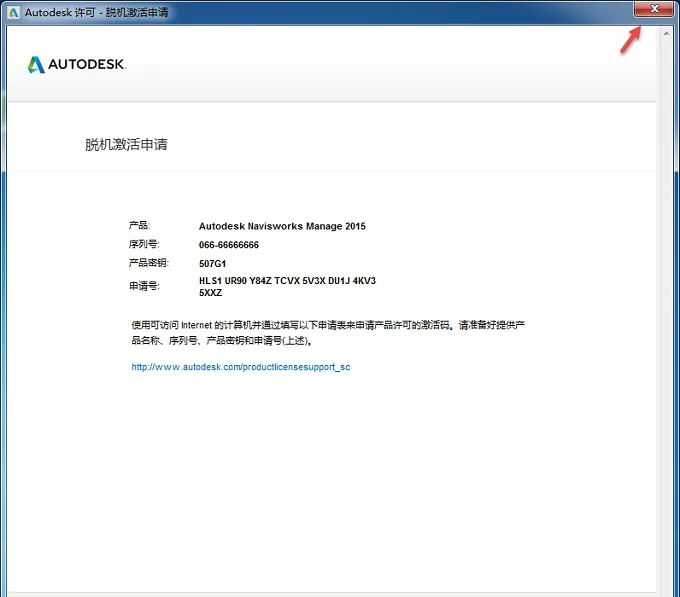Select the serial number 066-66666666
The height and width of the screenshot is (597, 680).
(229, 245)
